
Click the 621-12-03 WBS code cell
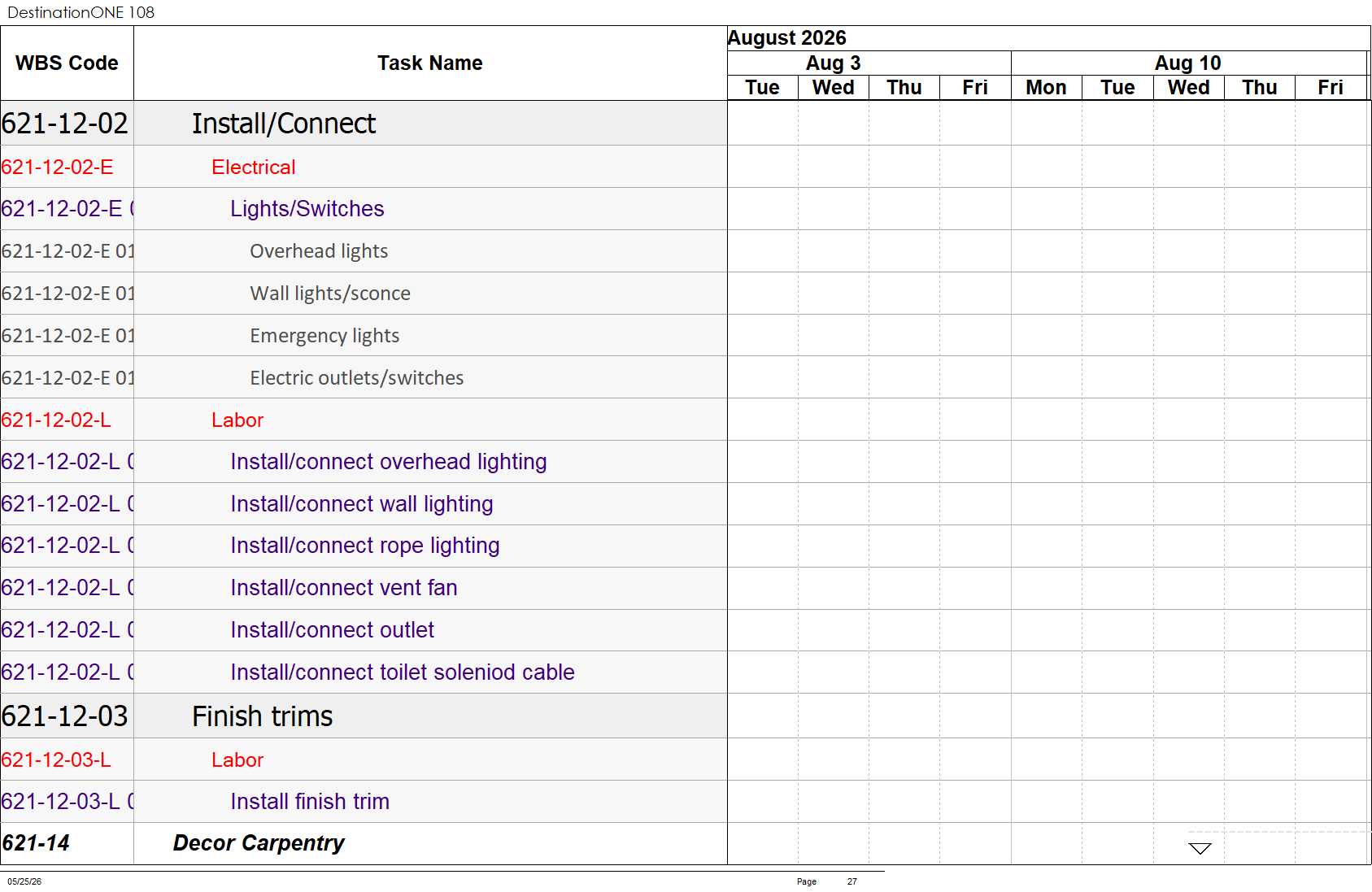[65, 716]
